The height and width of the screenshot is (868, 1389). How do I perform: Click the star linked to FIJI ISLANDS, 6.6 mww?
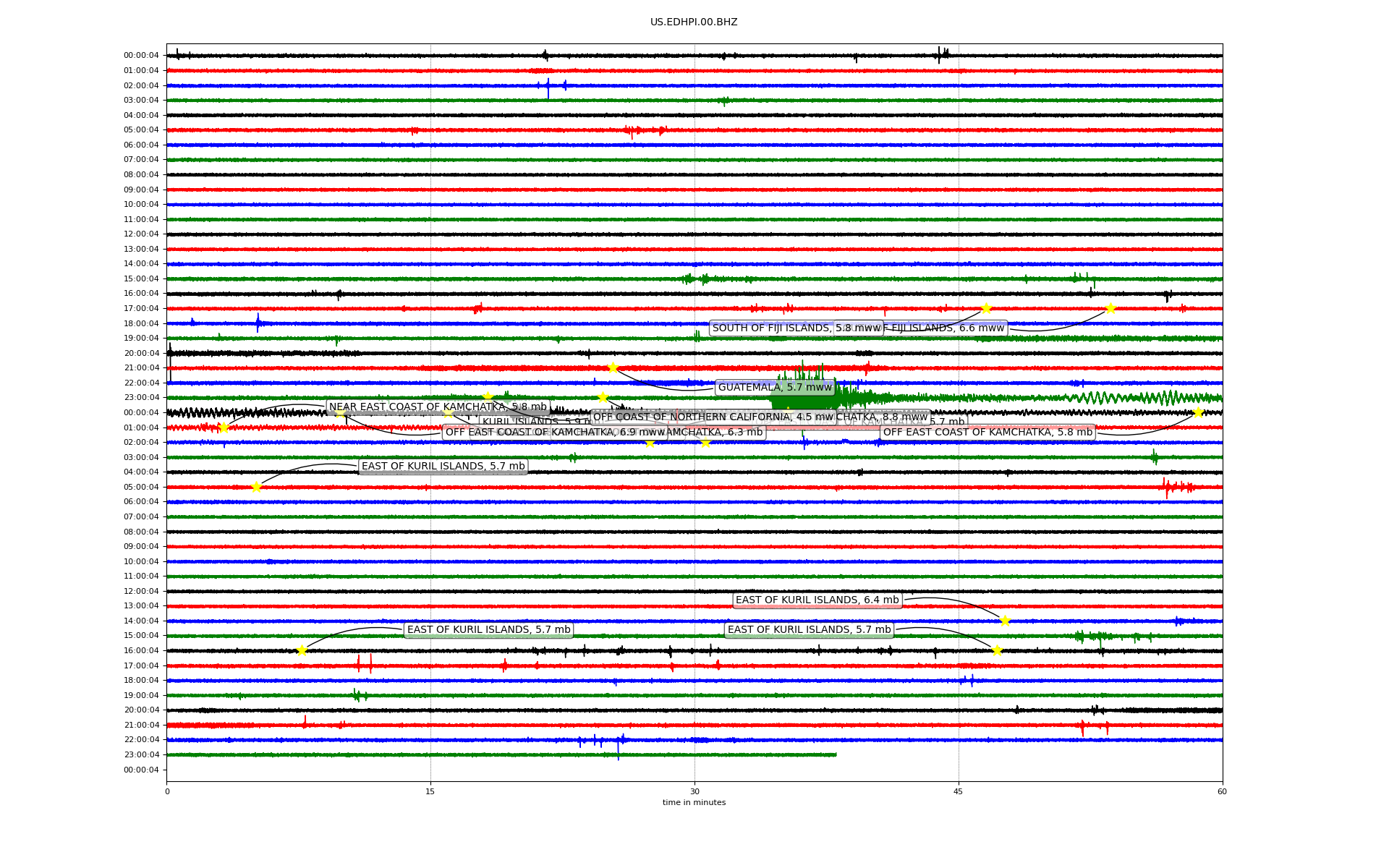pos(1110,309)
